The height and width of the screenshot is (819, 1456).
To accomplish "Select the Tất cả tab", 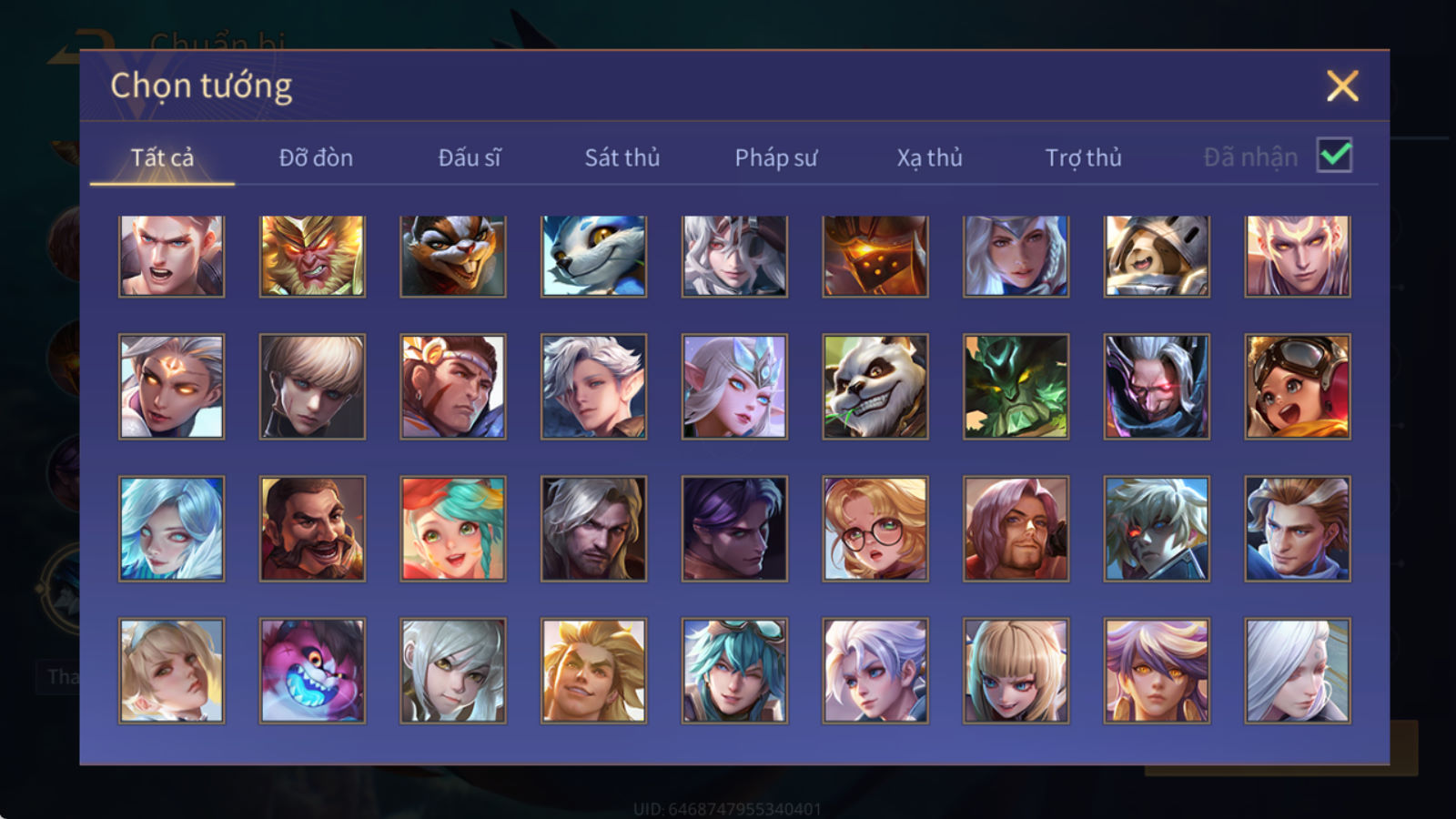I will click(162, 157).
